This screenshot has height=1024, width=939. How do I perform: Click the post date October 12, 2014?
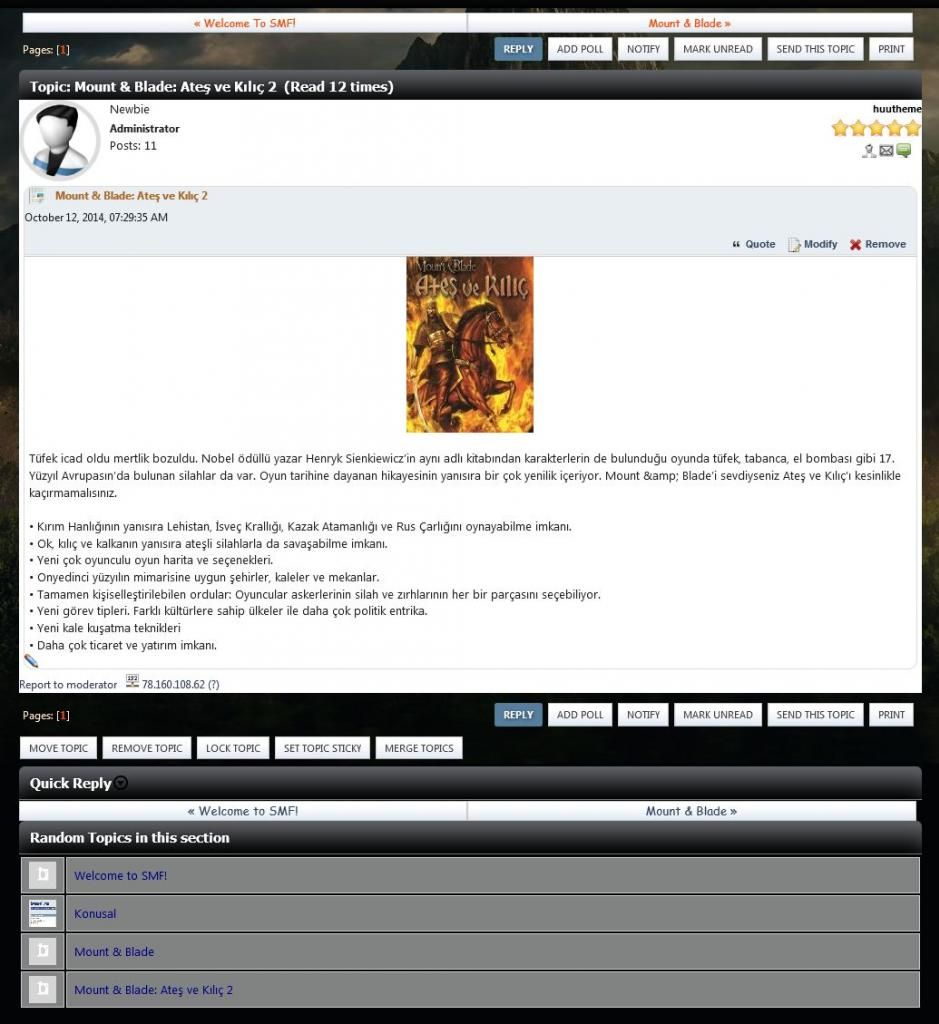[x=96, y=217]
